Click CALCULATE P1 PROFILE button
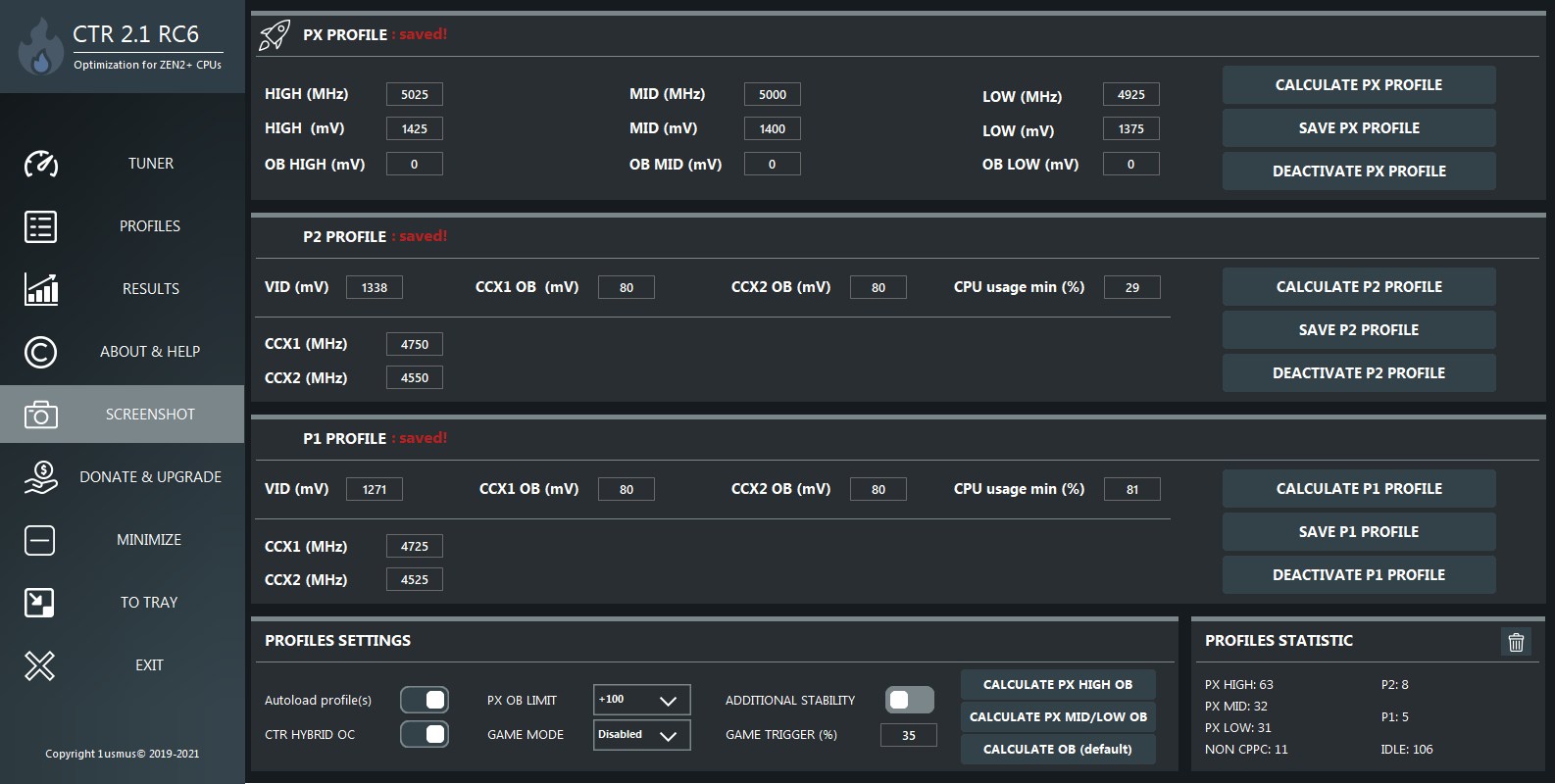Screen dimensions: 1555x784 click(x=1359, y=489)
